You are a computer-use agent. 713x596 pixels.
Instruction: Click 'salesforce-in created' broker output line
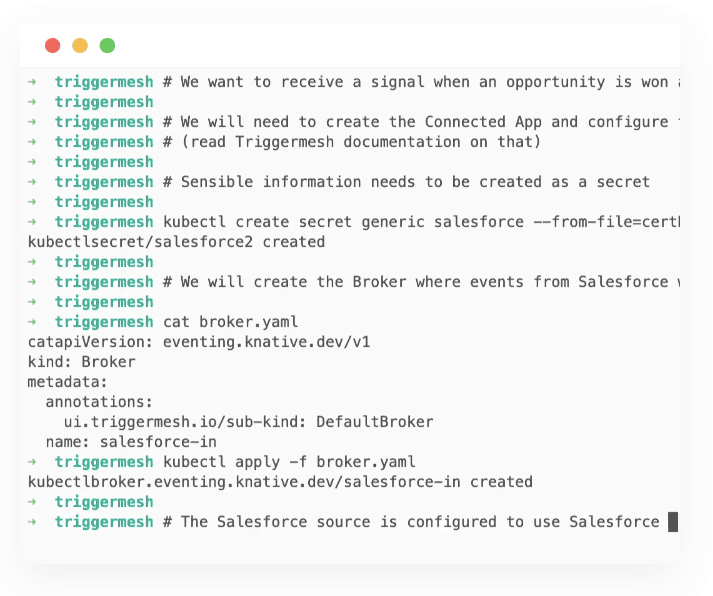pos(280,482)
